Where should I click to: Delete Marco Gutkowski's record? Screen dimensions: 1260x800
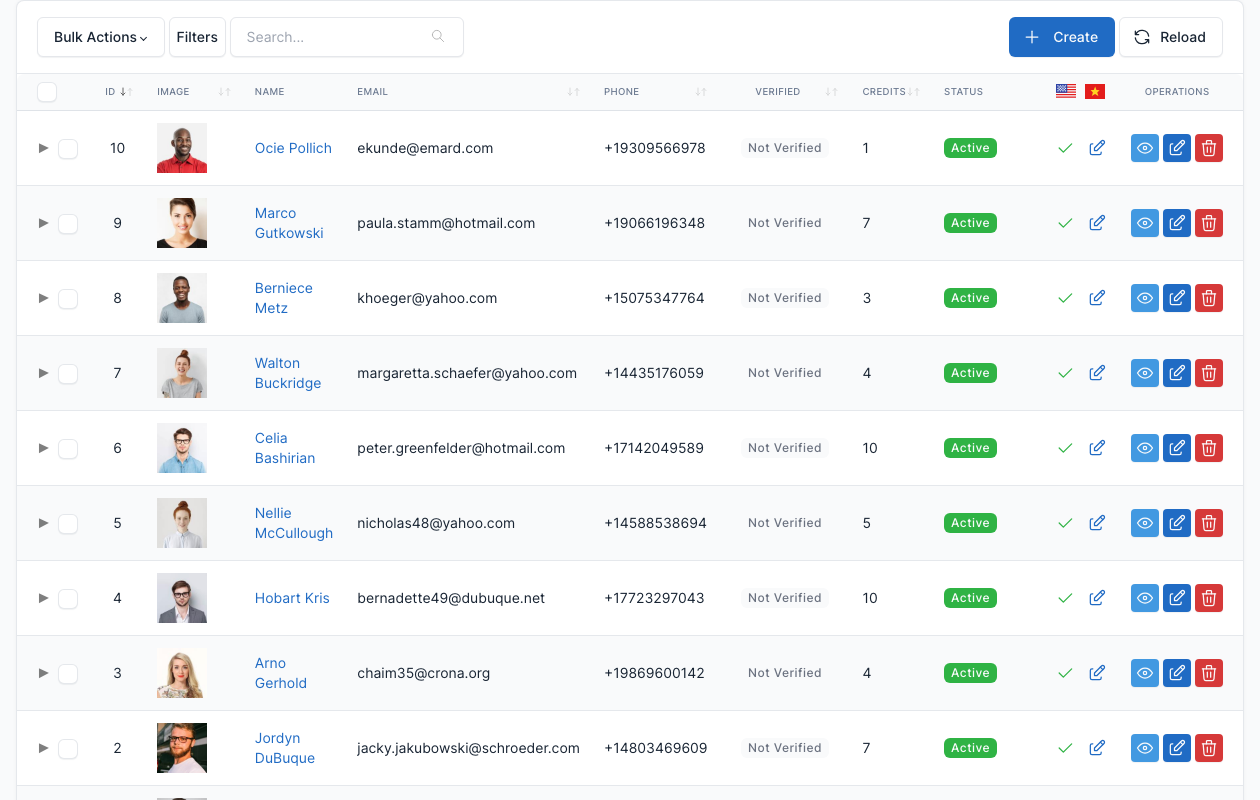pos(1209,223)
